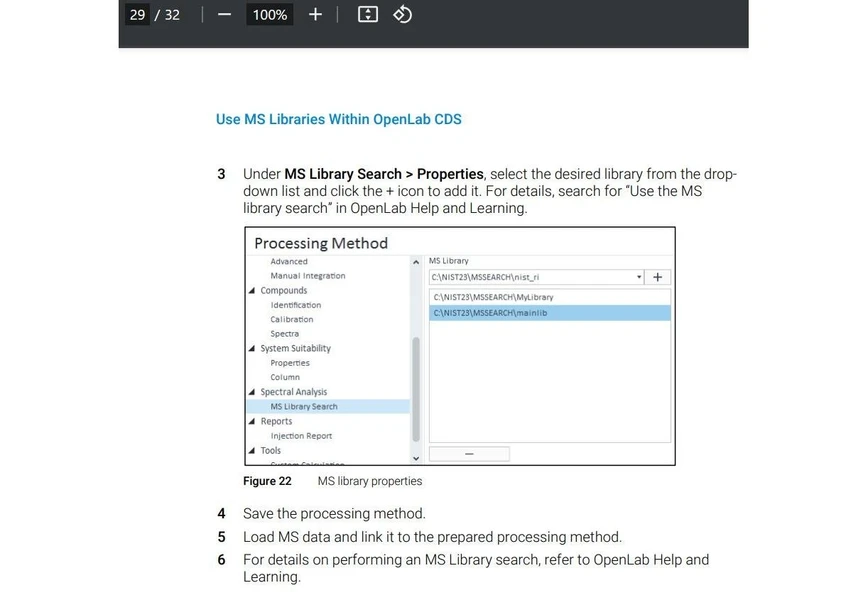Collapse the Reports section
This screenshot has height=592, width=846.
click(x=252, y=421)
